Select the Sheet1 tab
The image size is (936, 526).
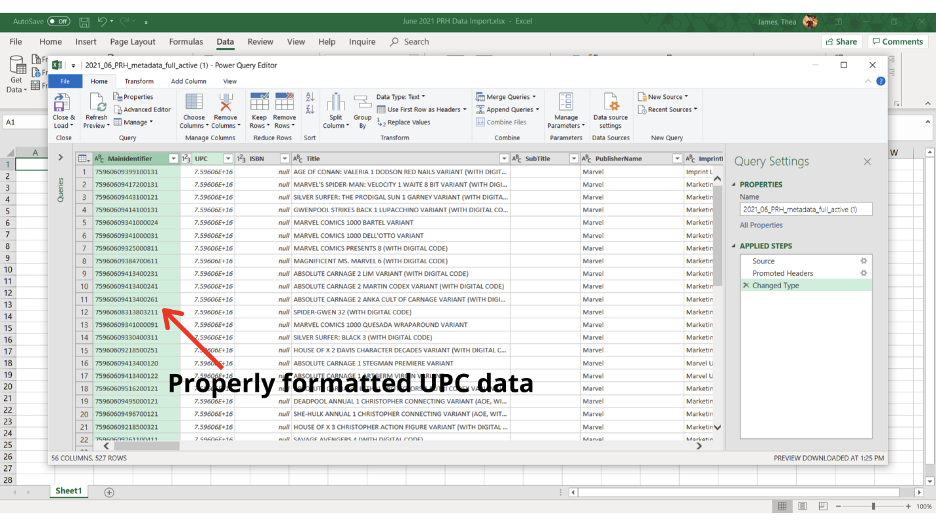tap(69, 491)
